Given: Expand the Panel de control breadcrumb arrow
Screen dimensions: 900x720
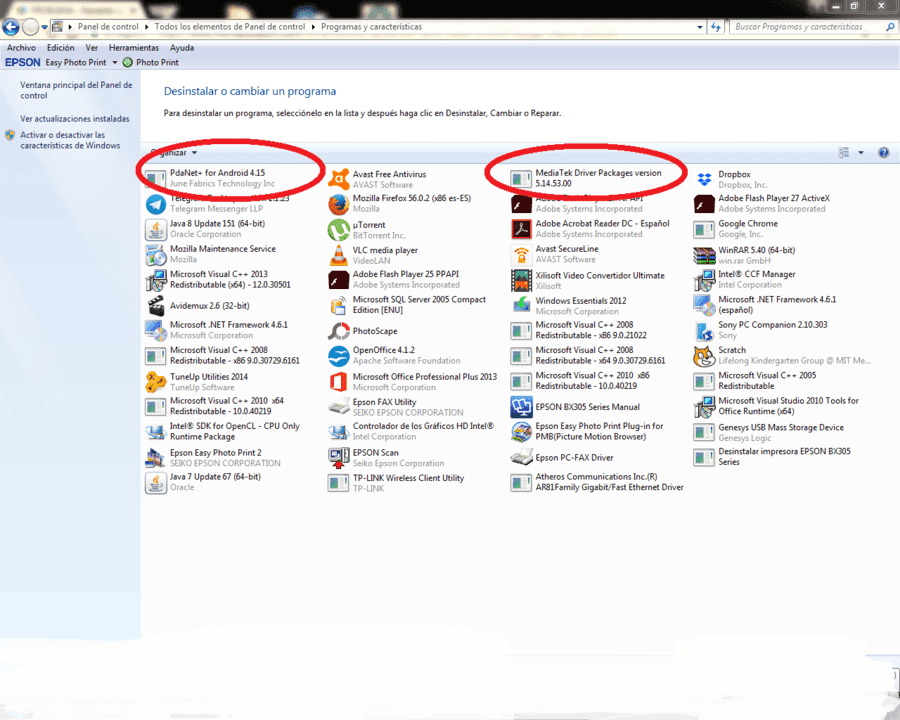Looking at the screenshot, I should tap(147, 27).
